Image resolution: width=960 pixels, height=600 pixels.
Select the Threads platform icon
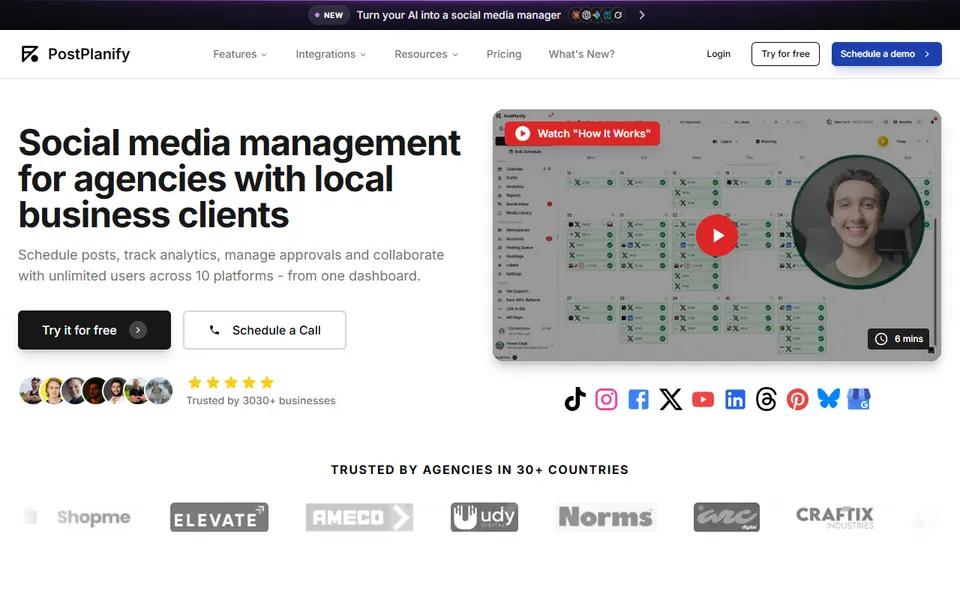coord(766,399)
